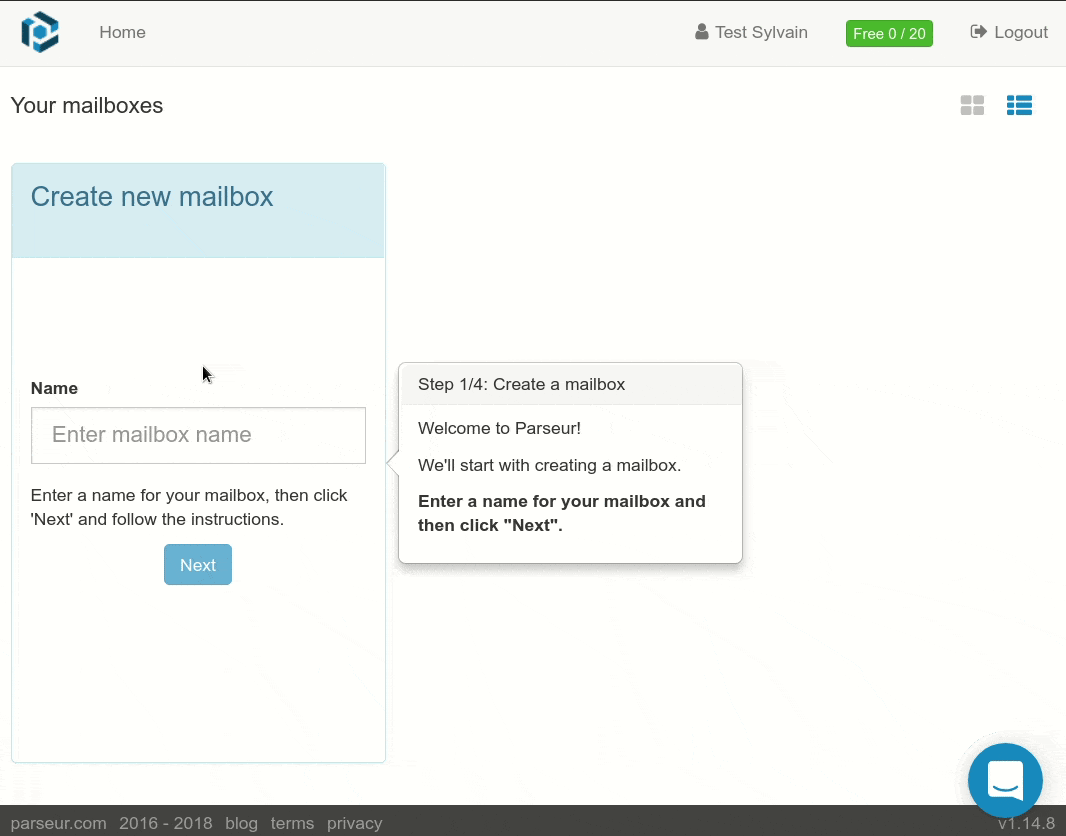This screenshot has height=836, width=1066.
Task: Click the logout arrow icon
Action: 978,31
